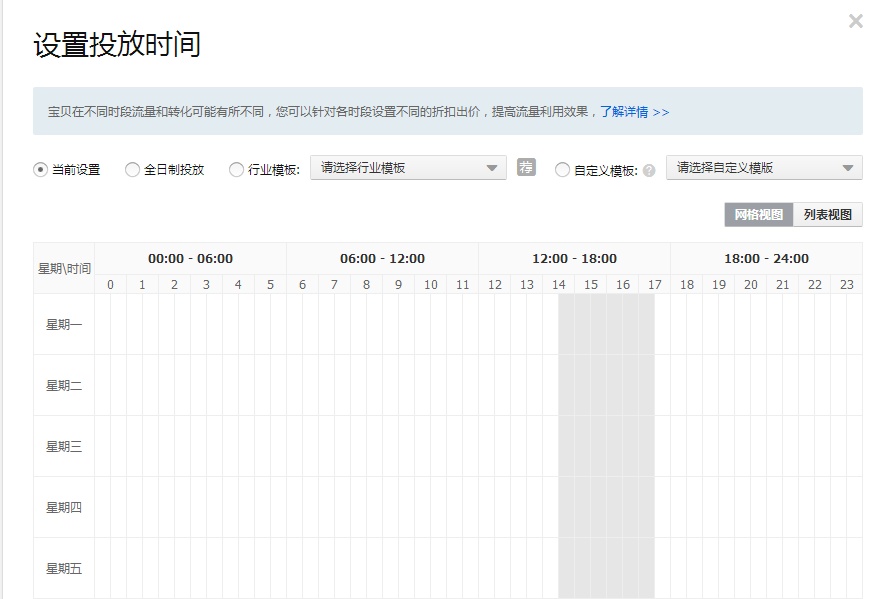Select the 当前设置 radio button
The width and height of the screenshot is (891, 599).
coord(38,169)
